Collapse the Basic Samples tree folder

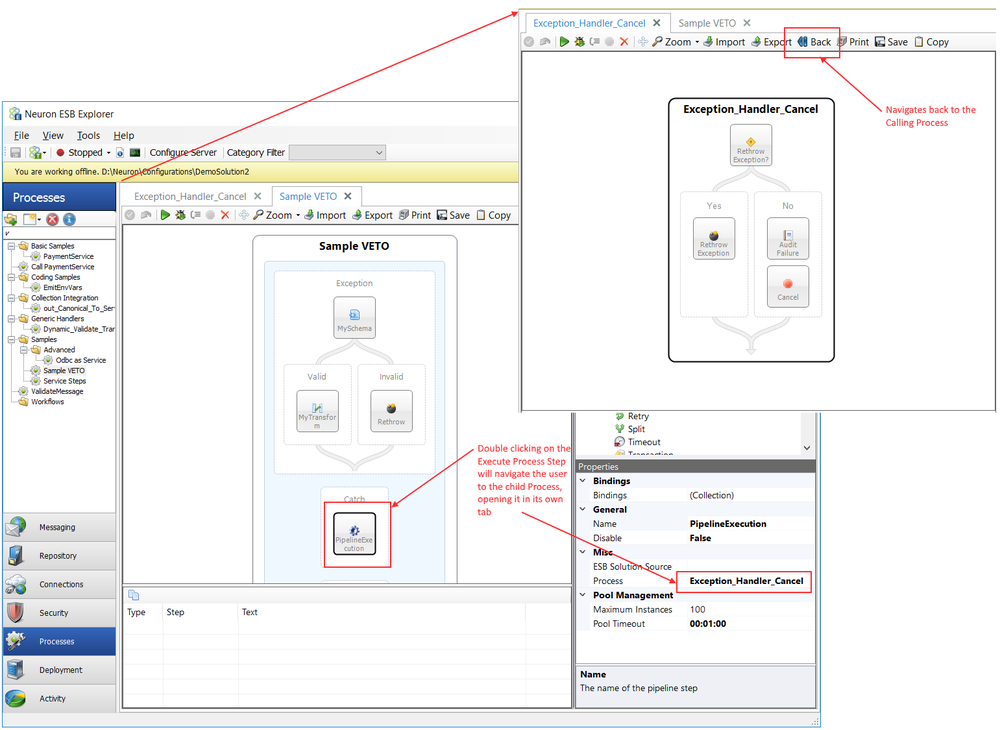[11, 246]
